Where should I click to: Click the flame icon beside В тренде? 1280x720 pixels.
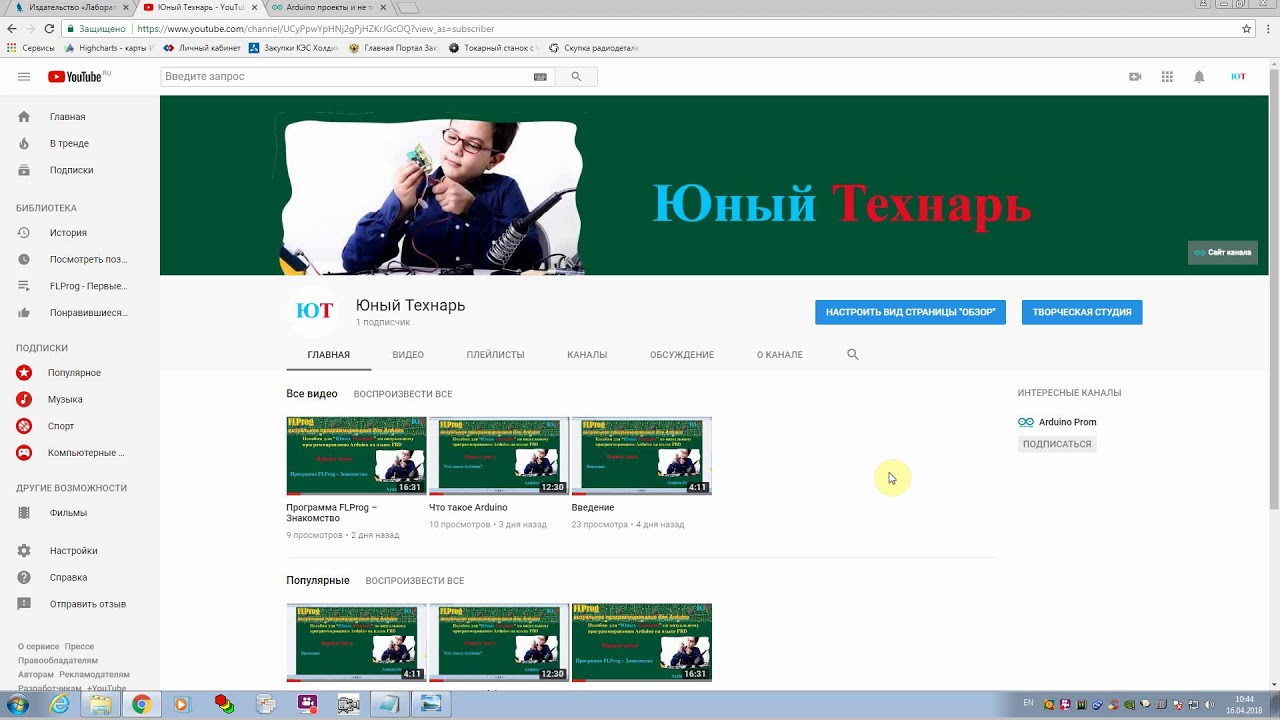click(24, 144)
